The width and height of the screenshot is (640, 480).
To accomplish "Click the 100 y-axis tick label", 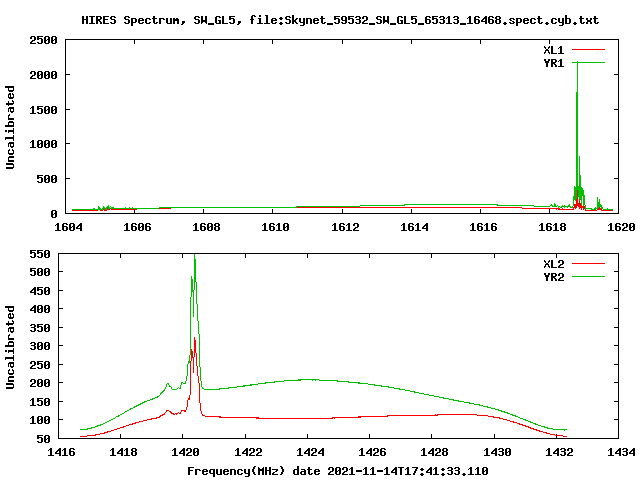I will pos(40,420).
